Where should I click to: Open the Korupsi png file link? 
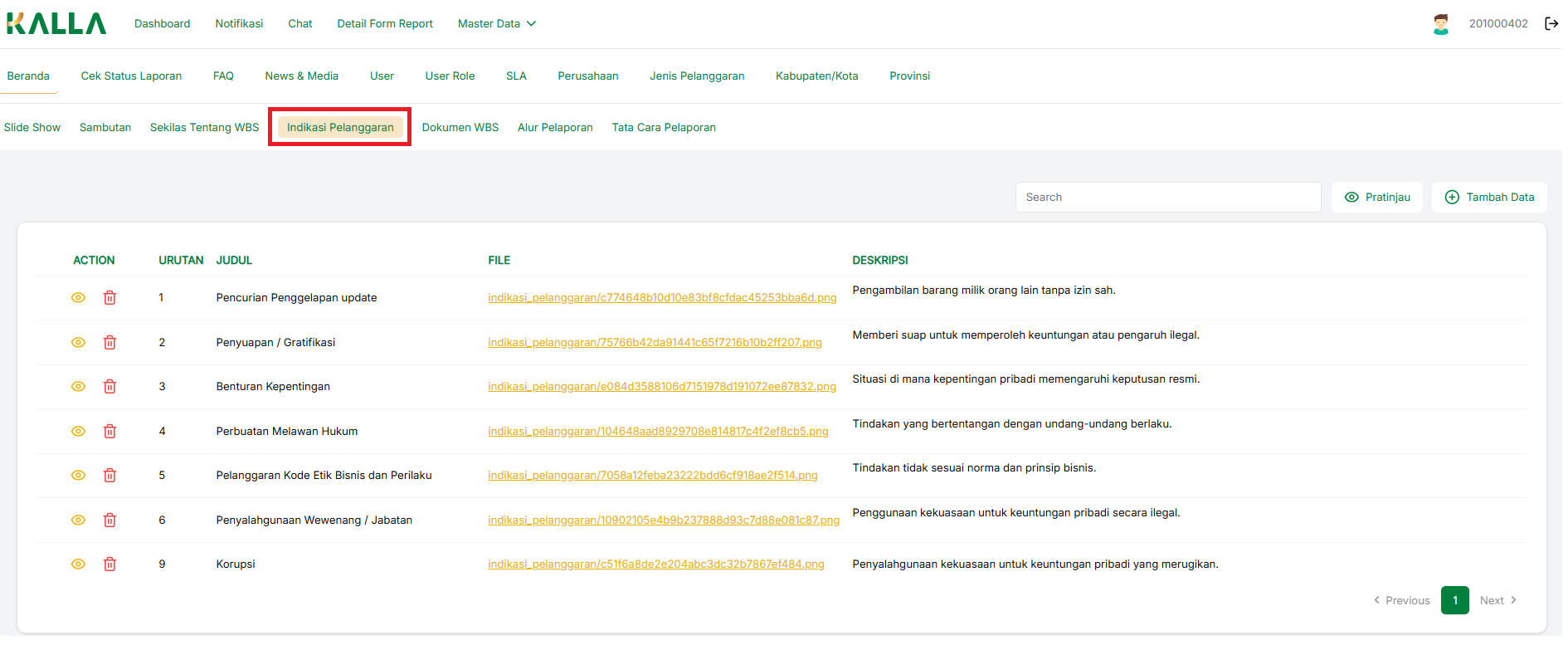coord(655,564)
